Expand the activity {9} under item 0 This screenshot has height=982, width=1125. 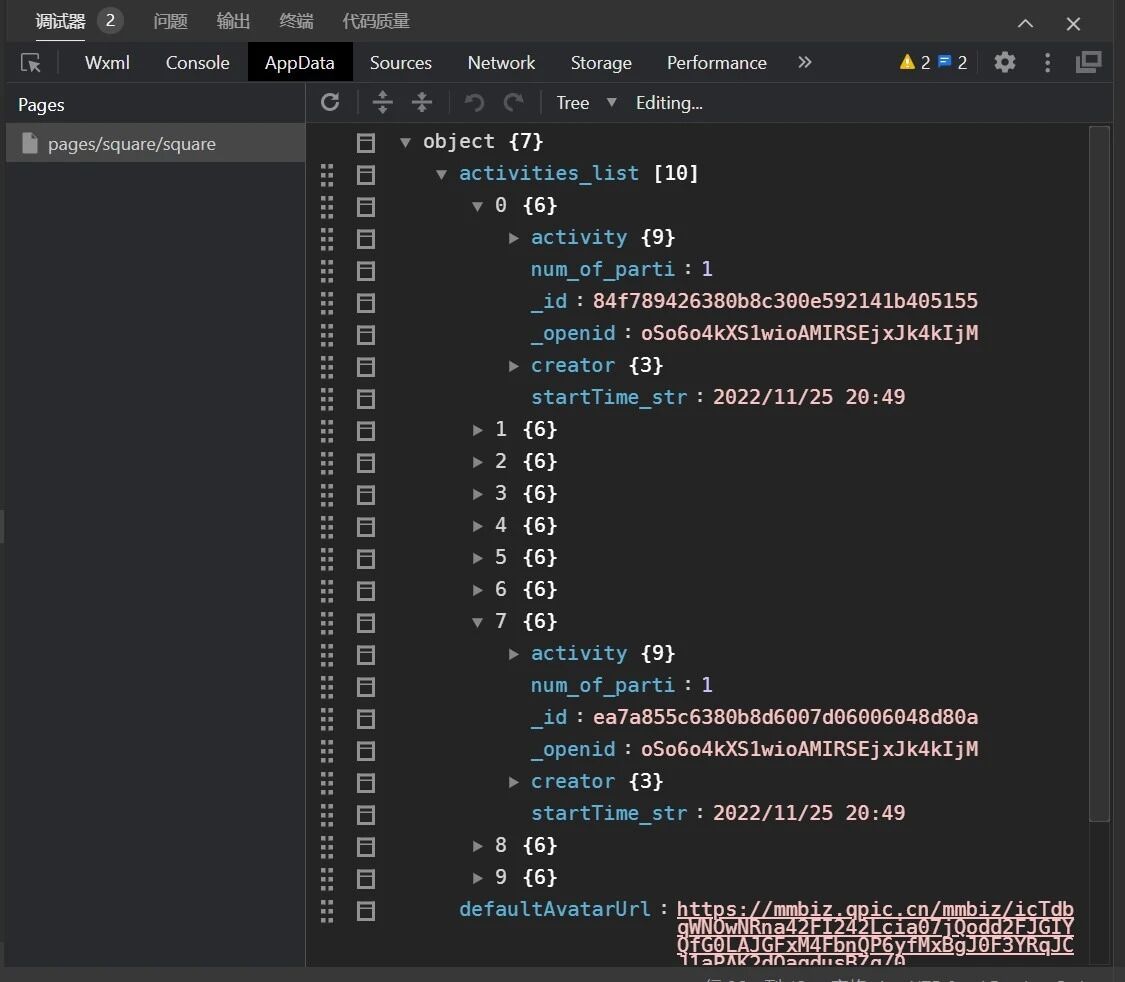pos(514,238)
